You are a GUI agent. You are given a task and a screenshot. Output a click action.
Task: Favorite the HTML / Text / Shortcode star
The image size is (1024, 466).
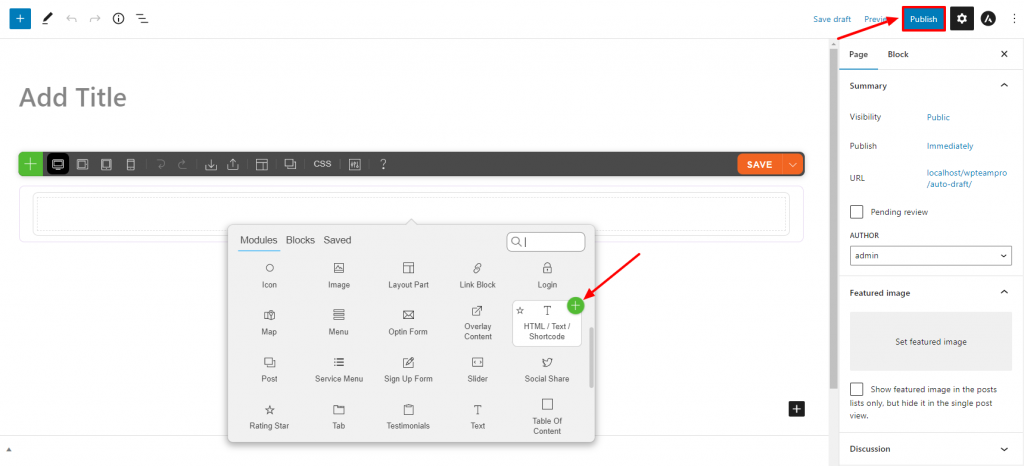pos(520,310)
